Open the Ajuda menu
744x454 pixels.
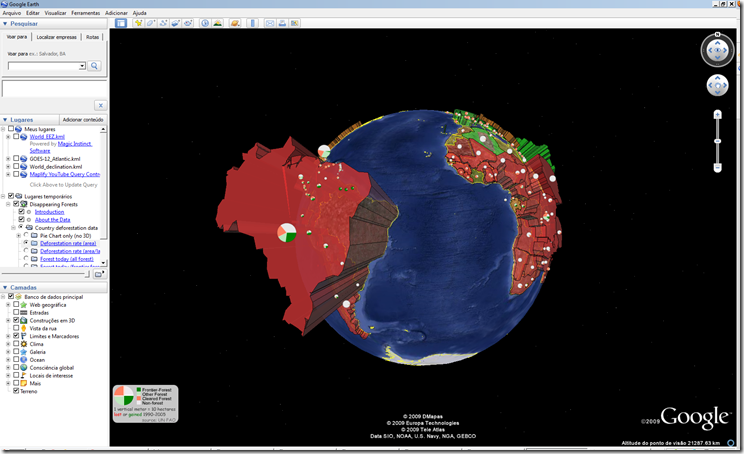coord(140,13)
